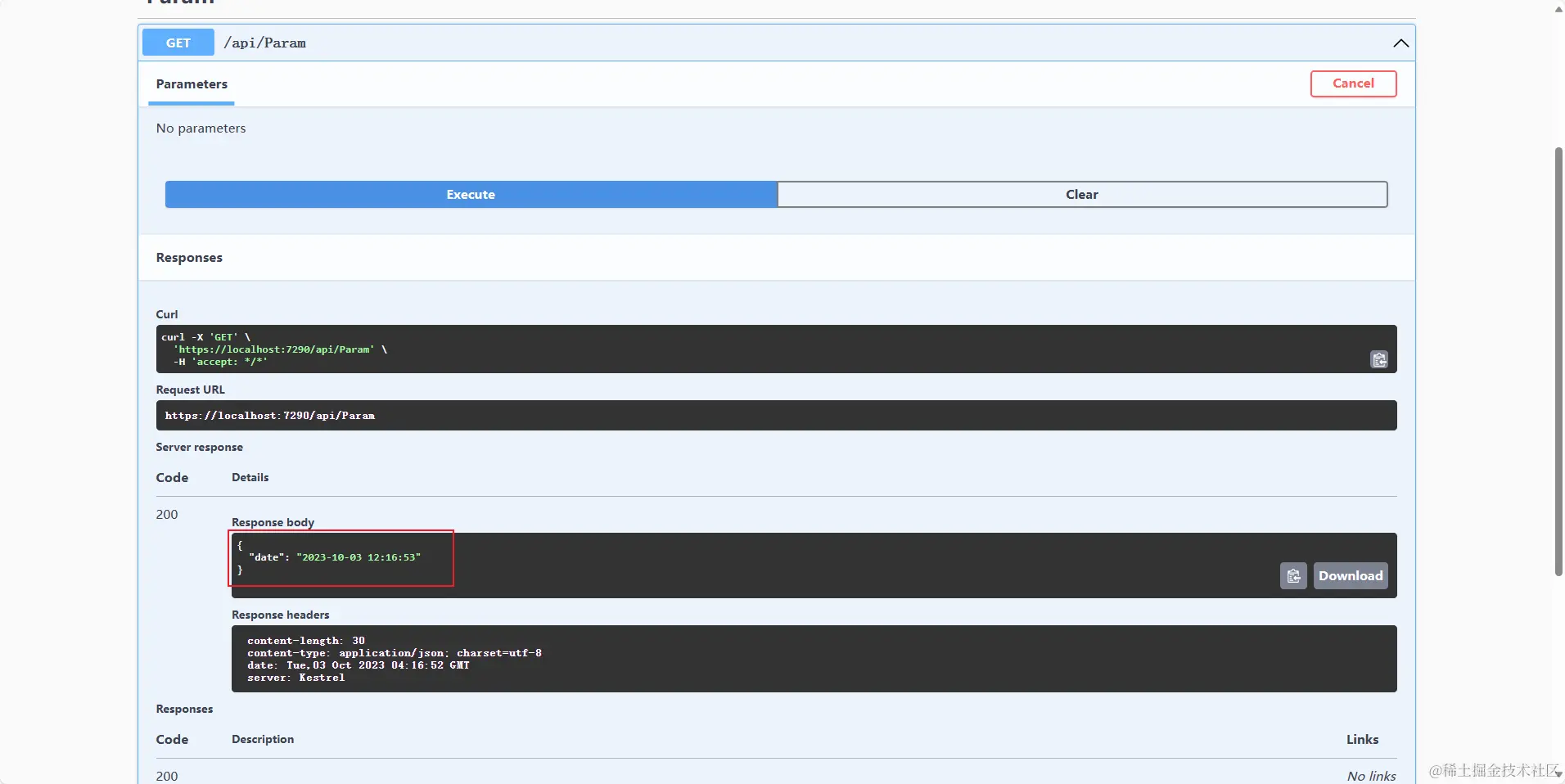Click the "date" value in response body
The image size is (1565, 784).
click(x=359, y=557)
